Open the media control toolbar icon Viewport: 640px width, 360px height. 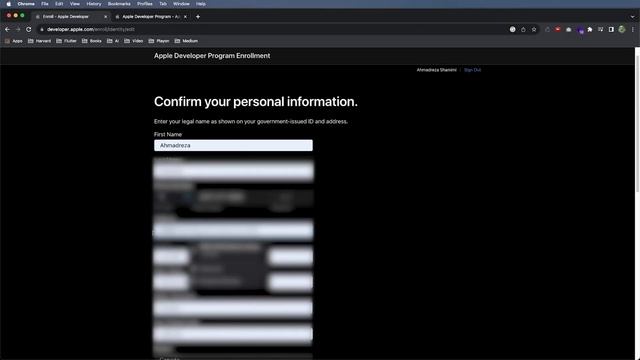(x=600, y=29)
